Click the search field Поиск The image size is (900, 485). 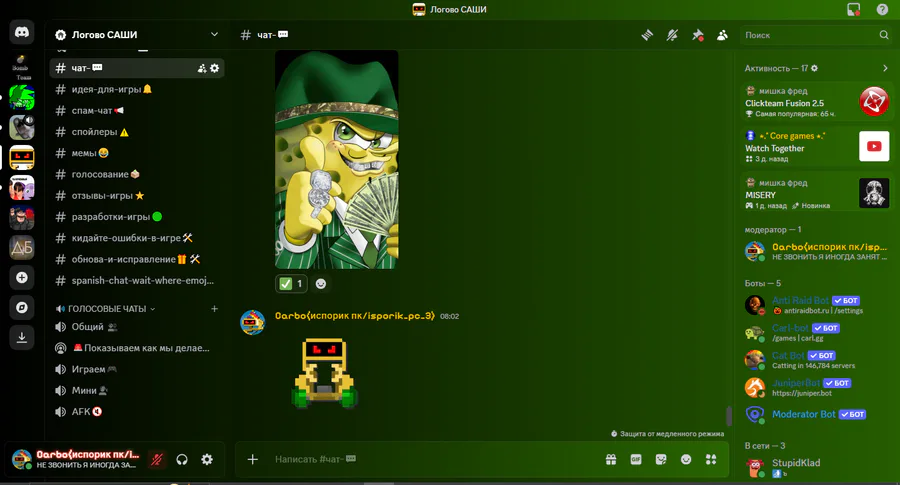point(816,35)
